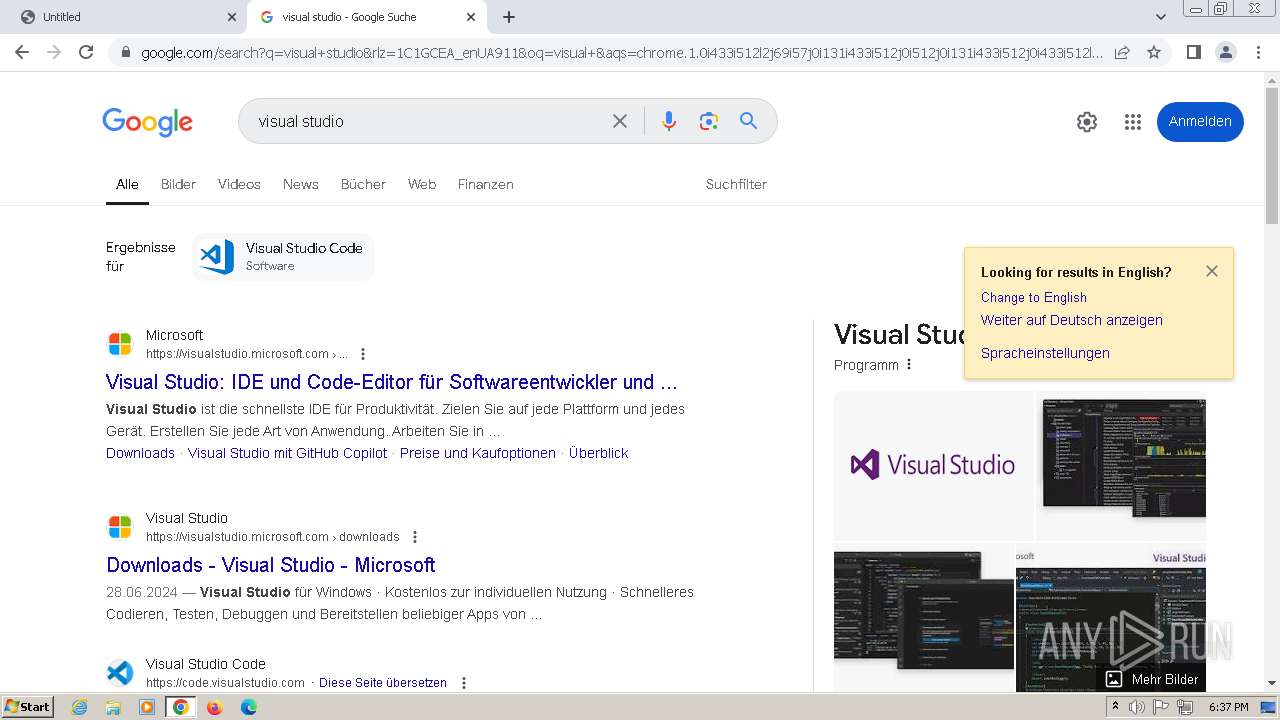Screen dimensions: 1280x720
Task: Open more options for Visual Studio Code result
Action: (x=464, y=683)
